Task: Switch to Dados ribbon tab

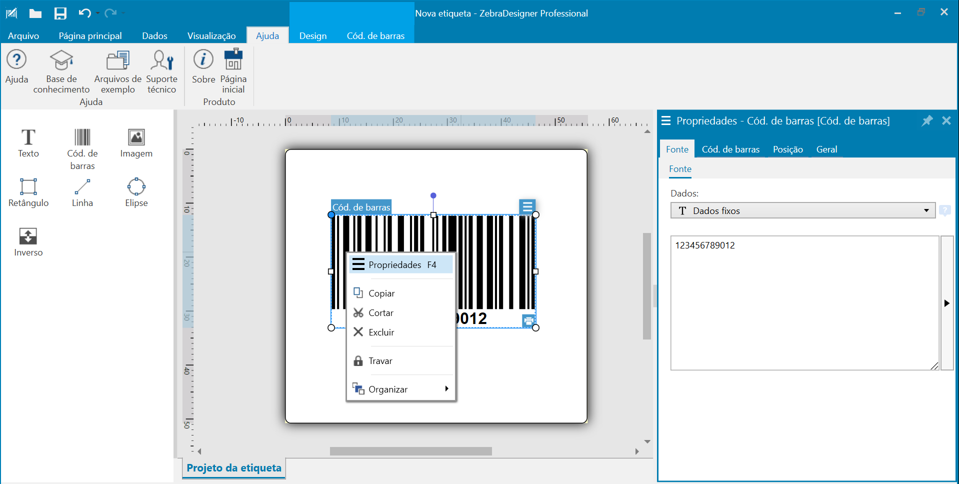Action: [x=155, y=35]
